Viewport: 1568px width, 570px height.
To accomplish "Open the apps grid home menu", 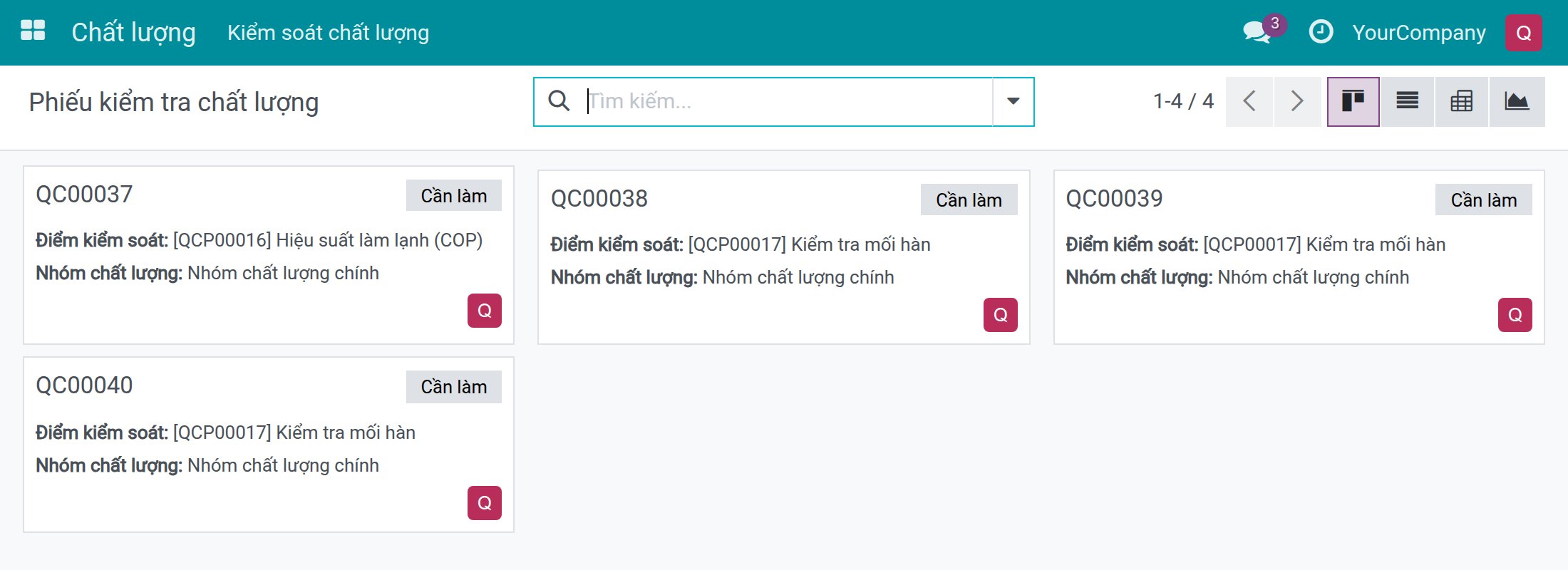I will [x=33, y=31].
